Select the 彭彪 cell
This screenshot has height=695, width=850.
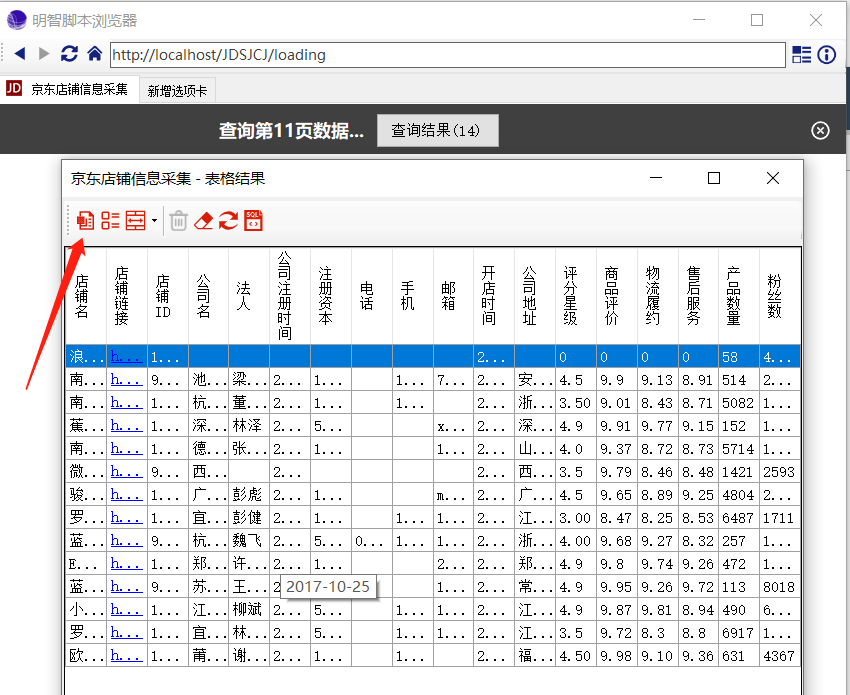249,494
